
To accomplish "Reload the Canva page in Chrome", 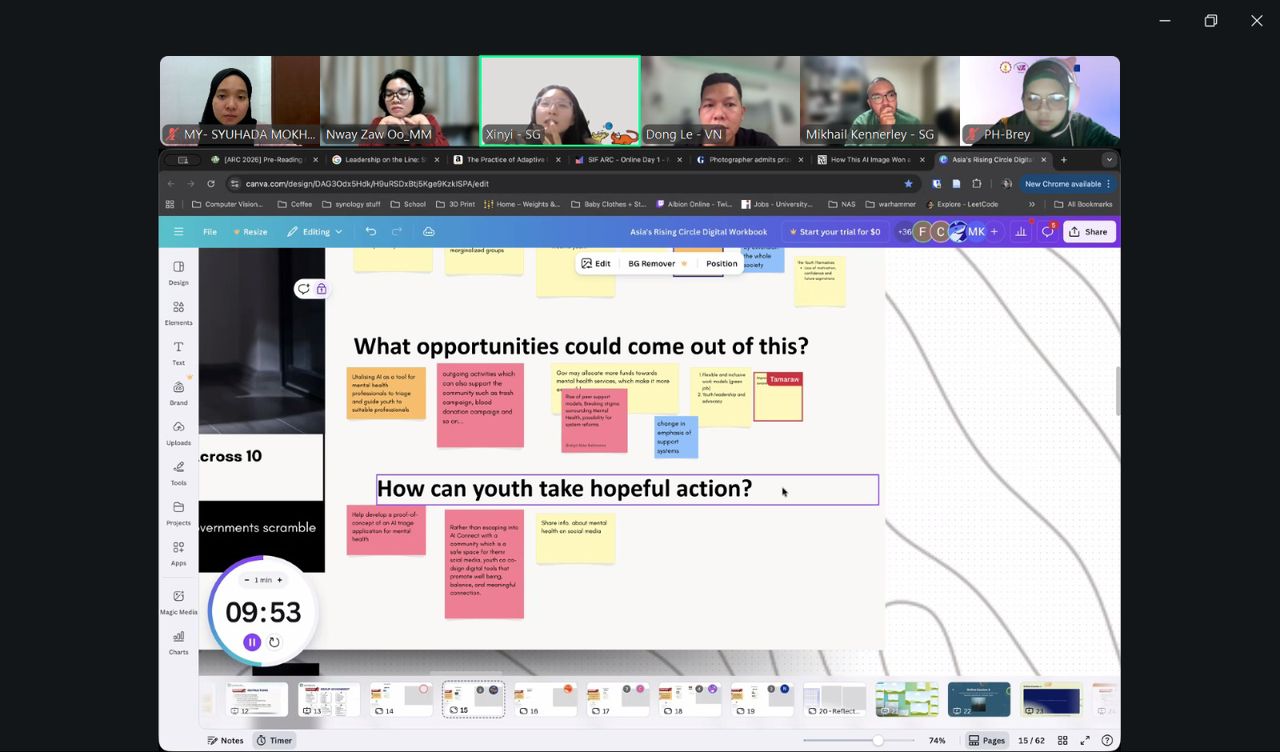I will pos(211,184).
